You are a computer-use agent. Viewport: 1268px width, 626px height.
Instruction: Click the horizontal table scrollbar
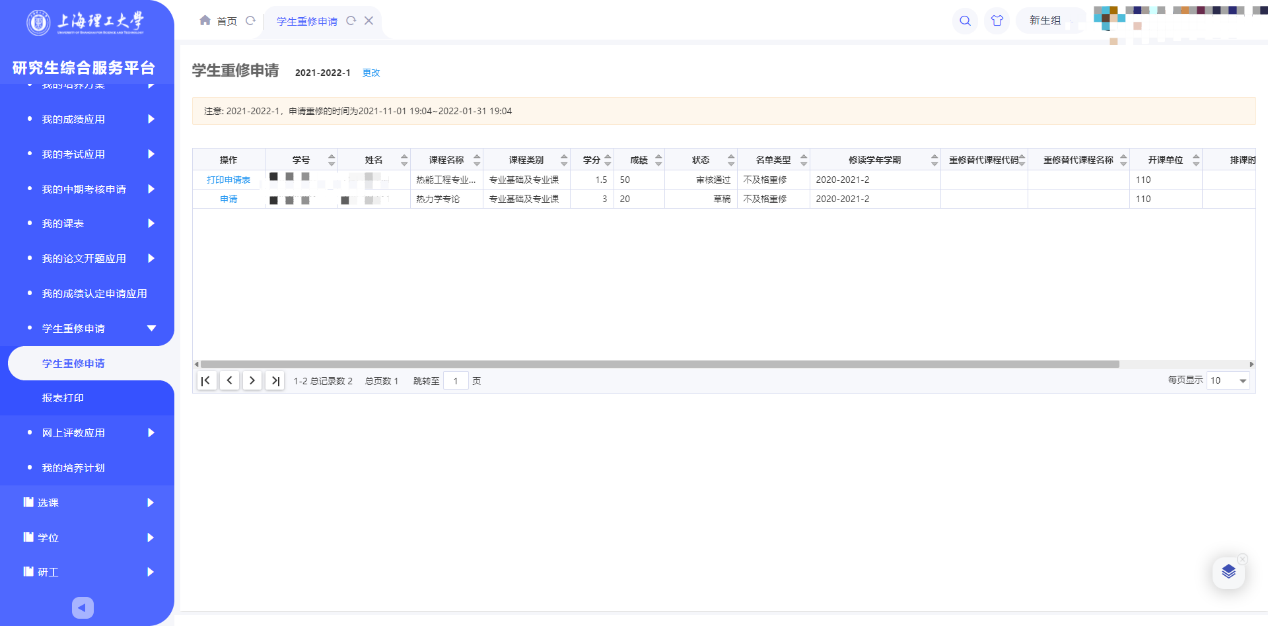coord(660,365)
